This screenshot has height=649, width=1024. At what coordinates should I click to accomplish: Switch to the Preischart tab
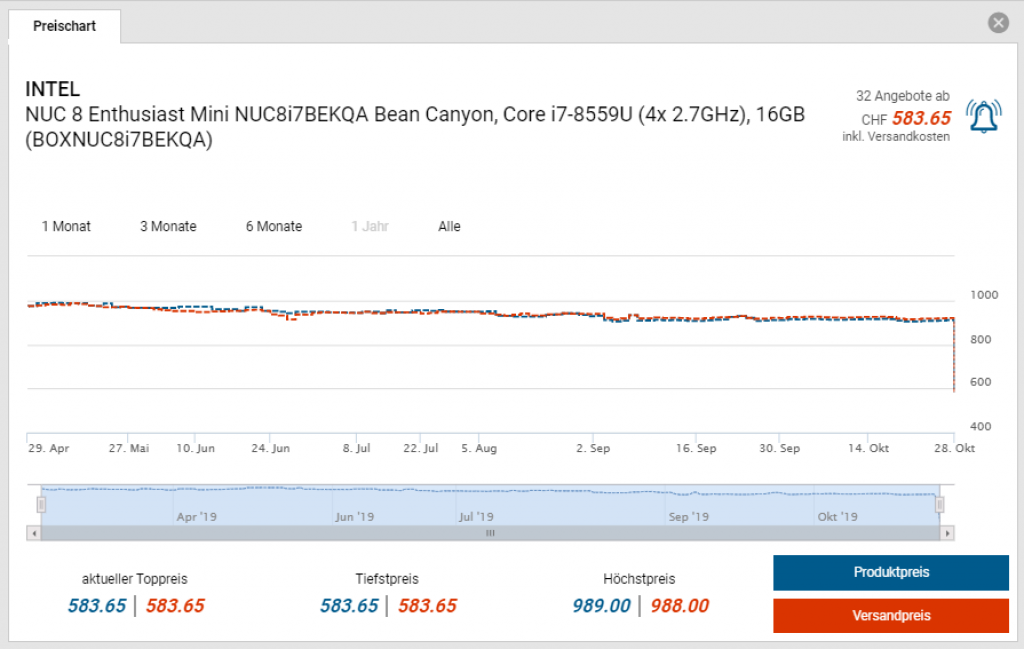[65, 26]
